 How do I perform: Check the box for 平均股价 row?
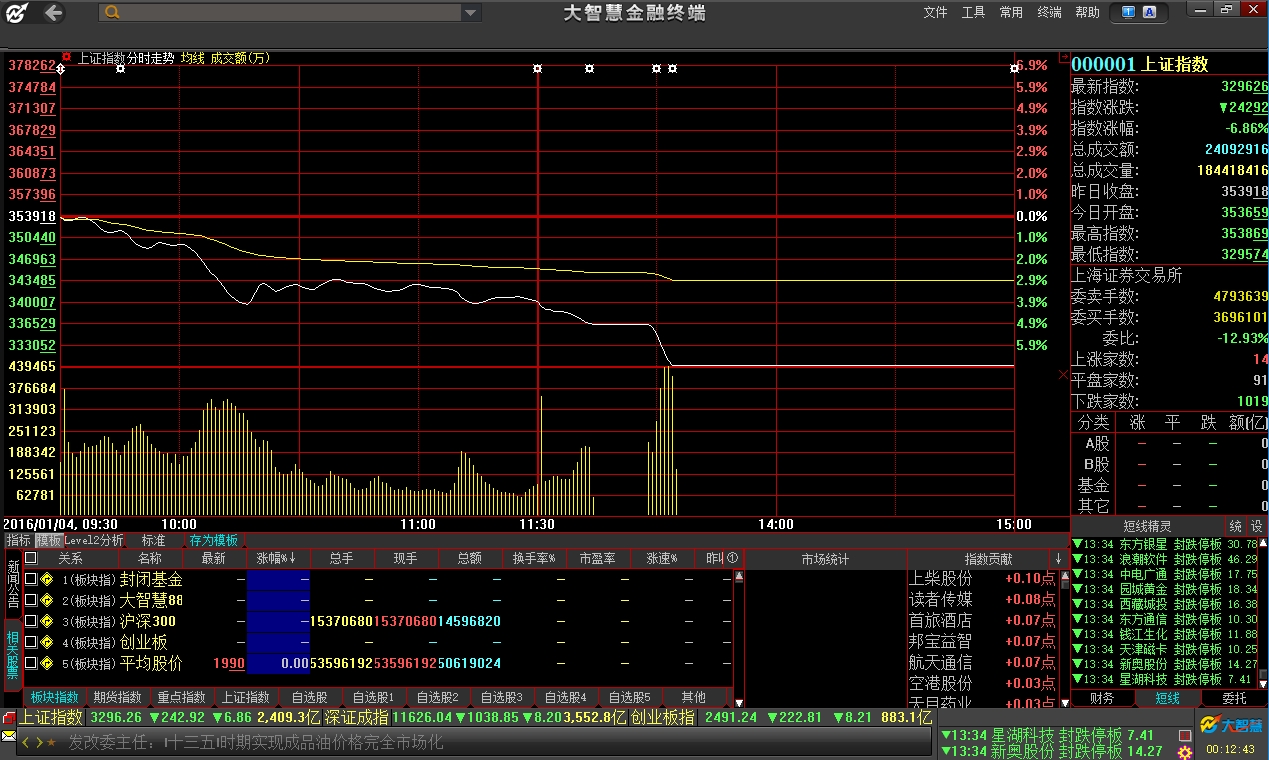(x=30, y=663)
